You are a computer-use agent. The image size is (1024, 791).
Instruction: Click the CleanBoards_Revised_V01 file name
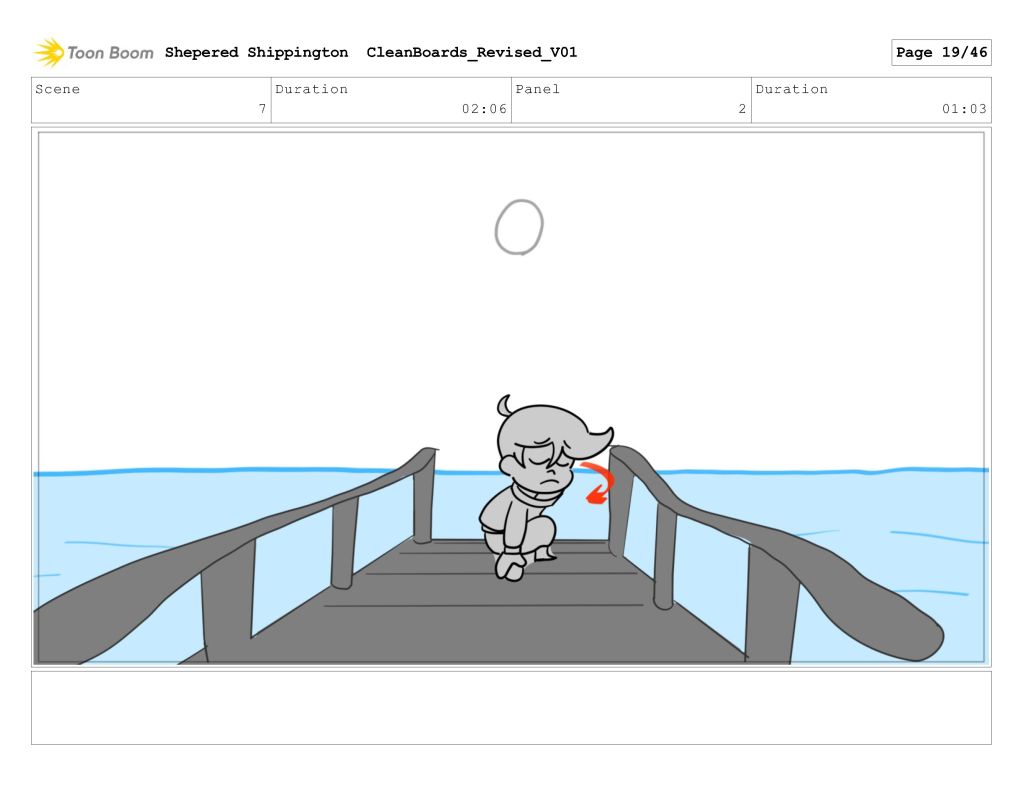coord(471,53)
